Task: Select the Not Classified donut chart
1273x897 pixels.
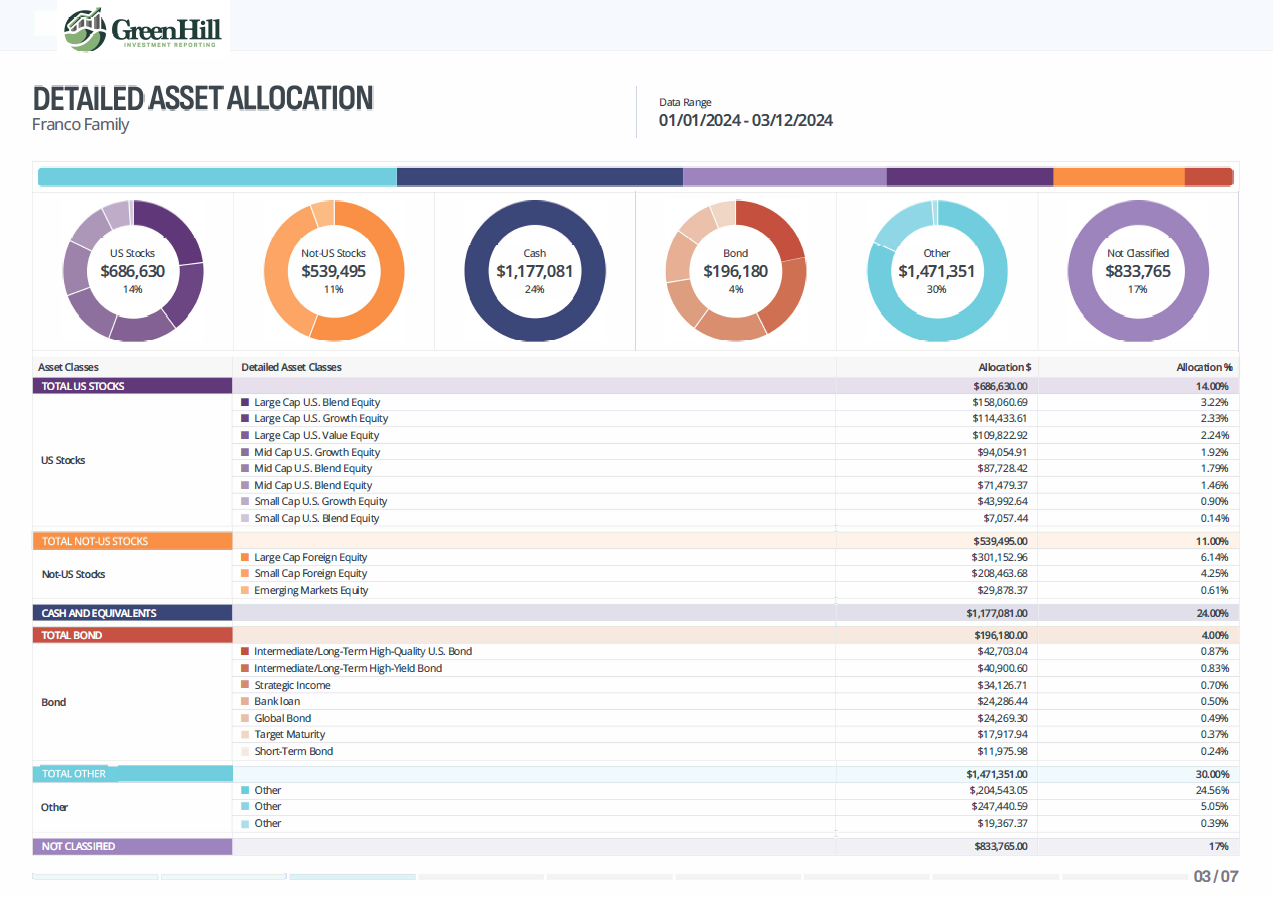Action: click(x=1138, y=271)
